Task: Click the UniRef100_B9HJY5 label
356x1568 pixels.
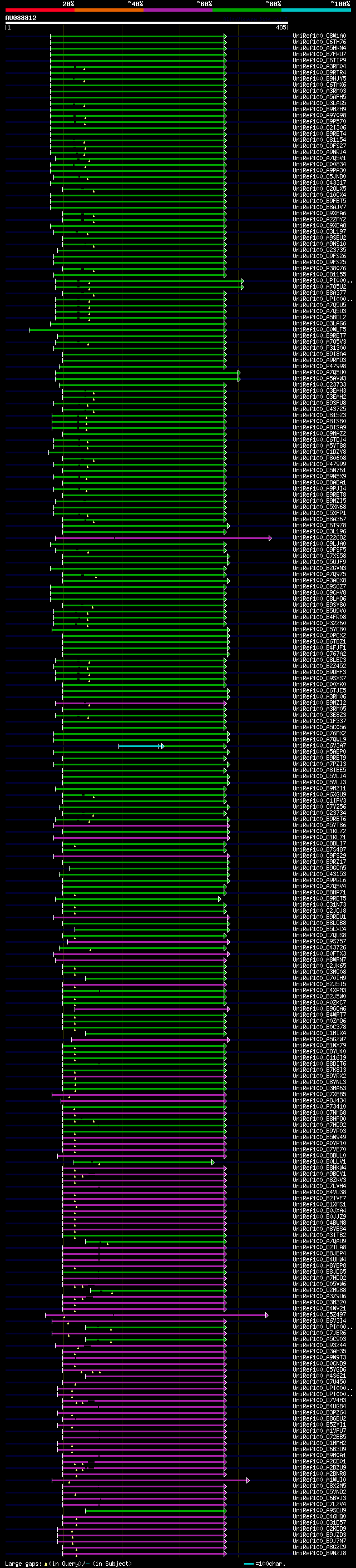Action: pos(319,78)
